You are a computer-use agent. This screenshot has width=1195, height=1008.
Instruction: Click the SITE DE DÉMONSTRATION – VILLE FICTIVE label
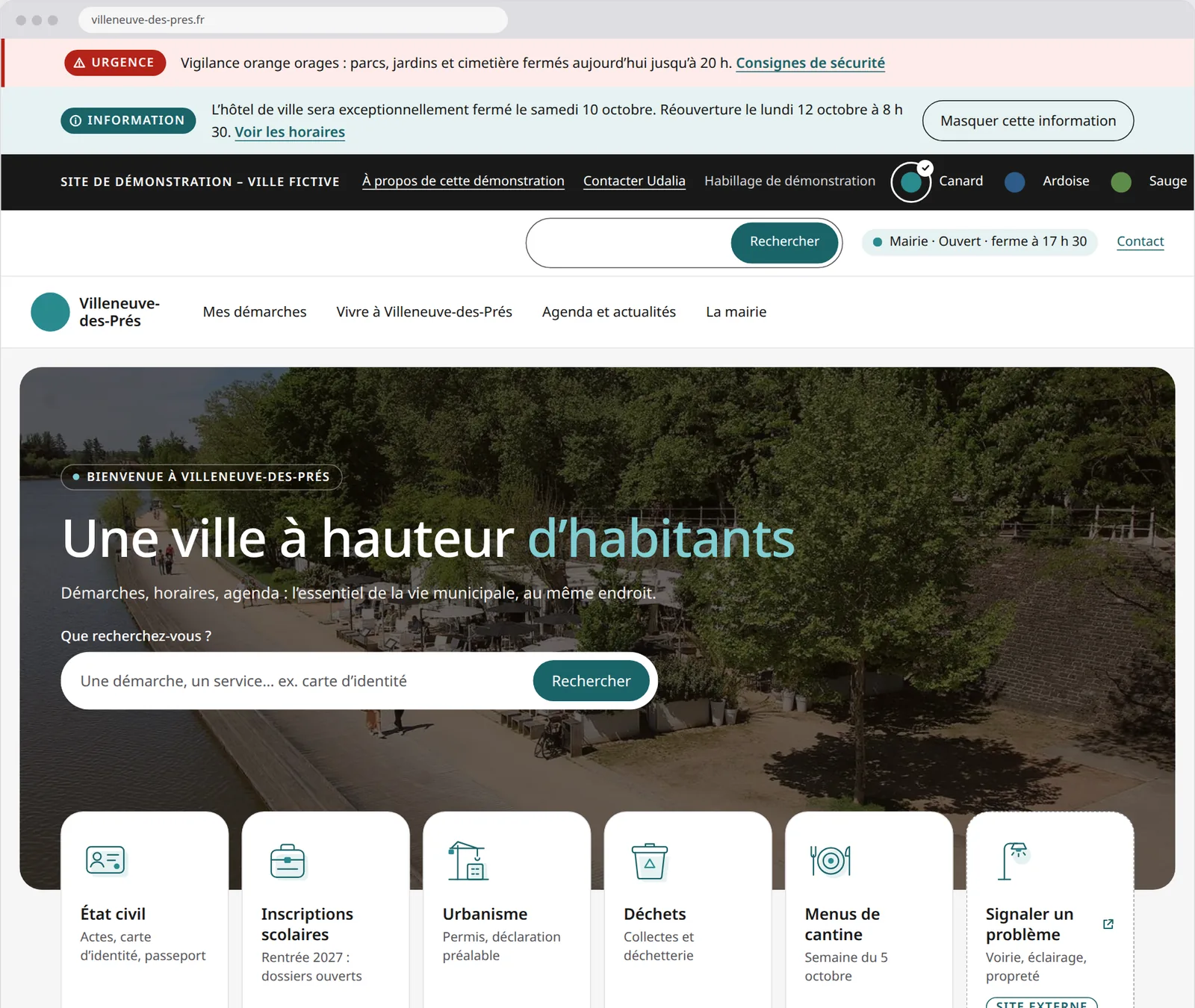[x=199, y=181]
